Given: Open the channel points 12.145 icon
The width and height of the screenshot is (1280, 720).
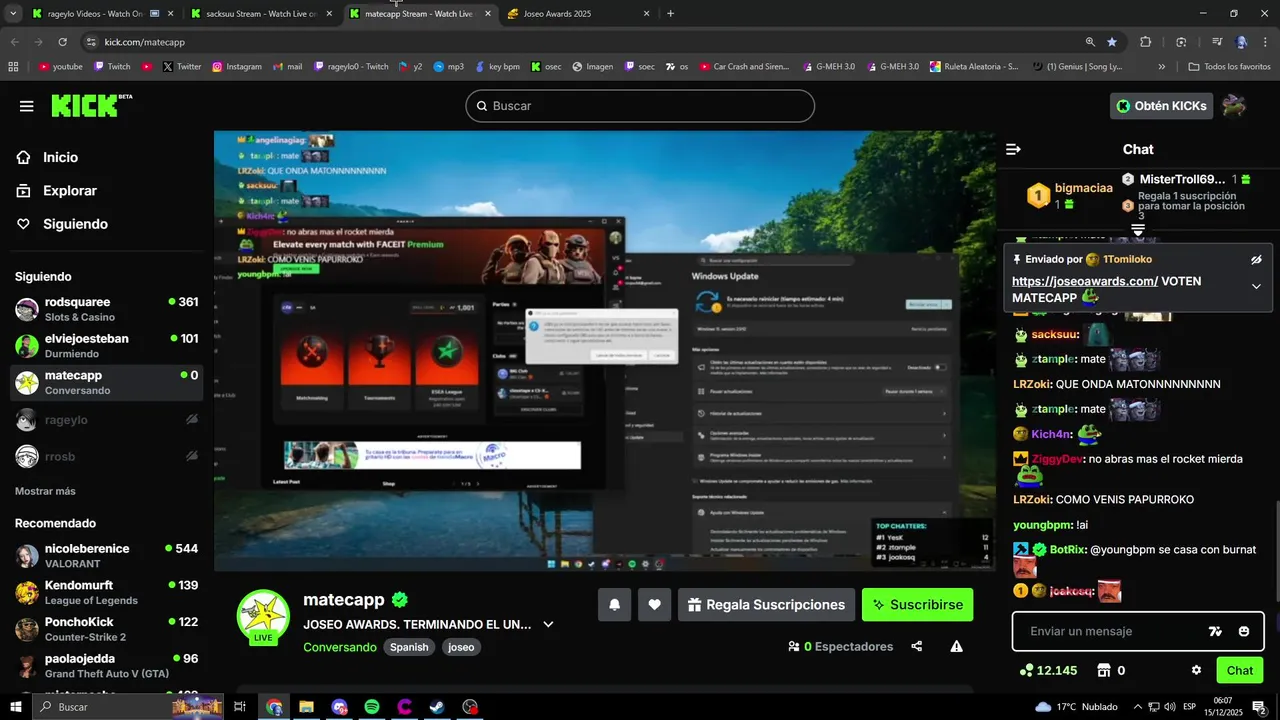Looking at the screenshot, I should coord(1048,670).
